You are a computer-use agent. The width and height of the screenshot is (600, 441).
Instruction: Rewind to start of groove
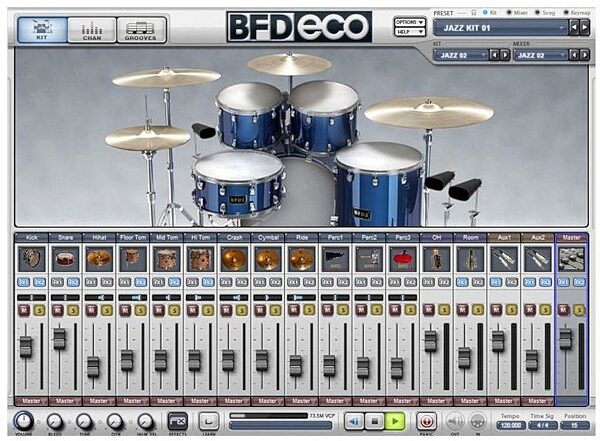point(354,421)
